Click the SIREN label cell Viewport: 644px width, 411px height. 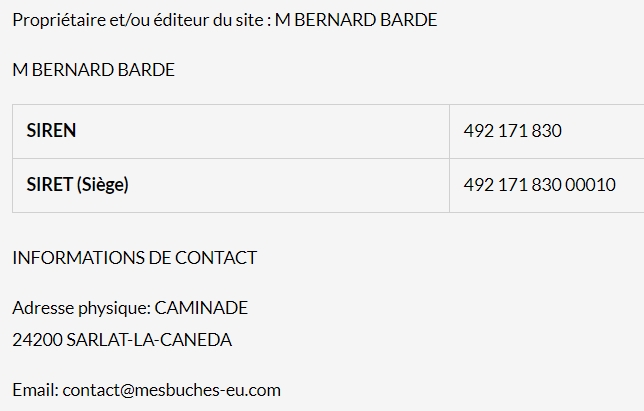[231, 131]
